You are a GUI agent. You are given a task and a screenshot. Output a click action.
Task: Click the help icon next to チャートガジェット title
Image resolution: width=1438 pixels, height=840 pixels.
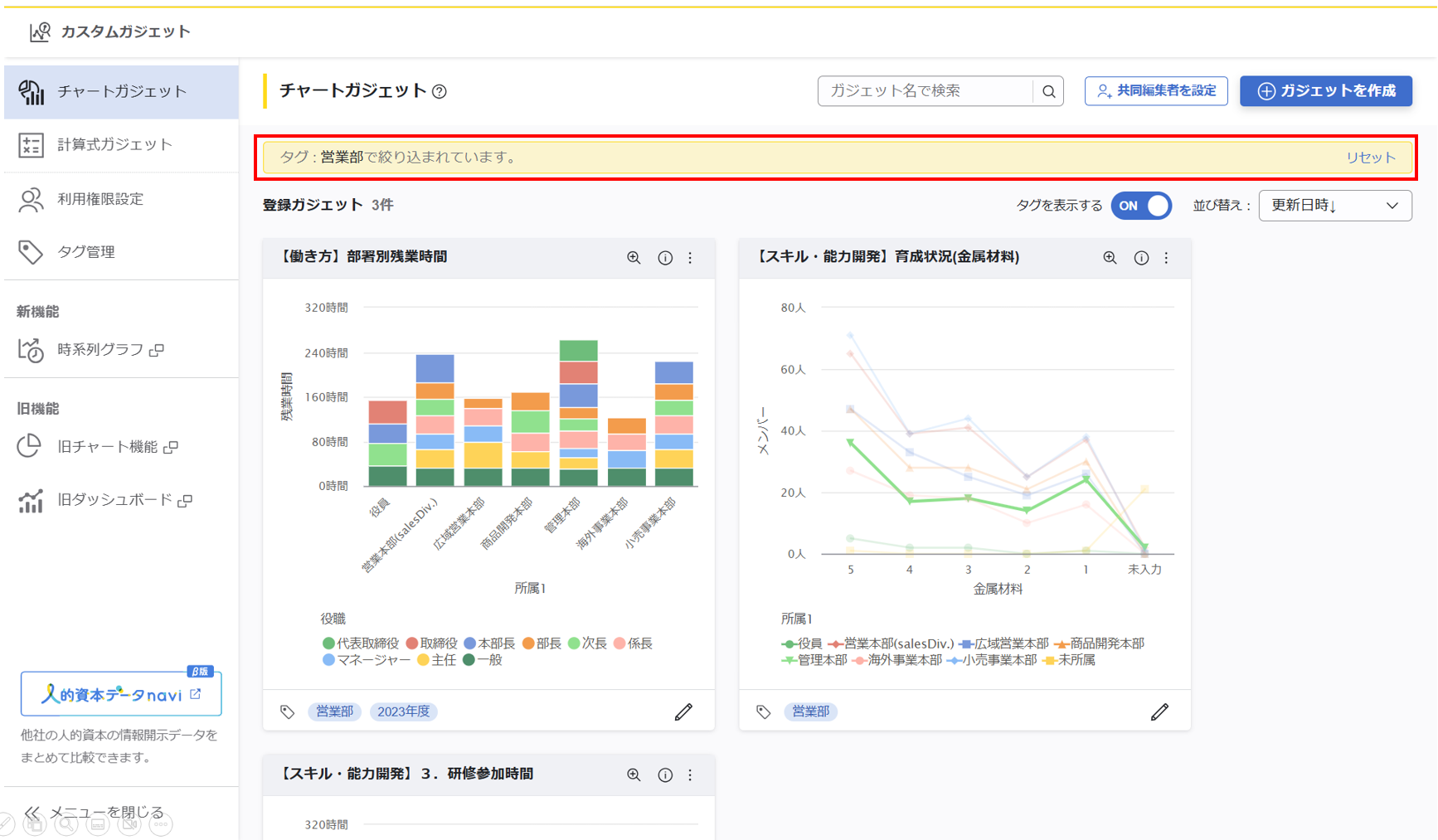[x=440, y=92]
